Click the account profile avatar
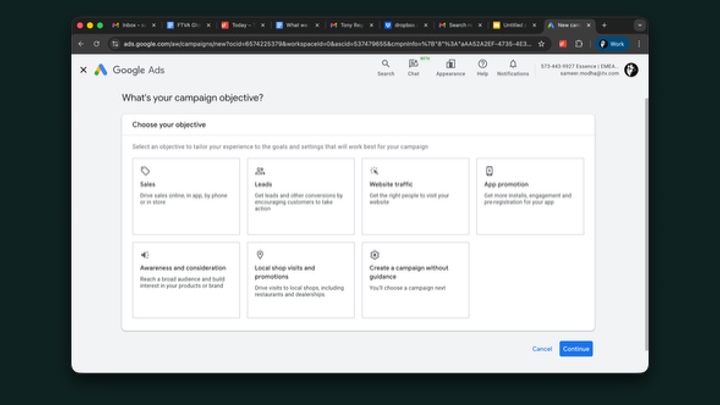This screenshot has height=405, width=720. coord(631,70)
